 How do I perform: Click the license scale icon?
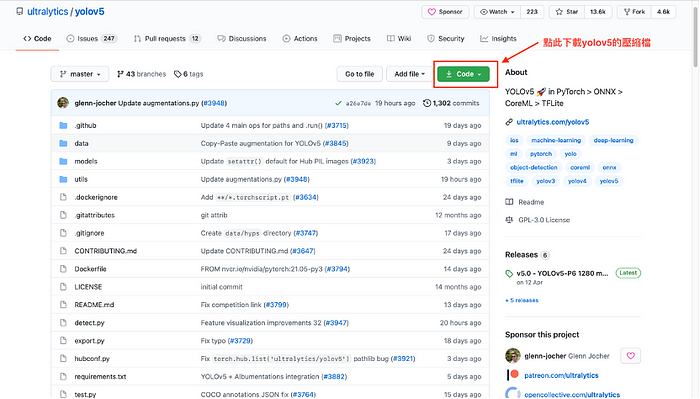(x=509, y=220)
